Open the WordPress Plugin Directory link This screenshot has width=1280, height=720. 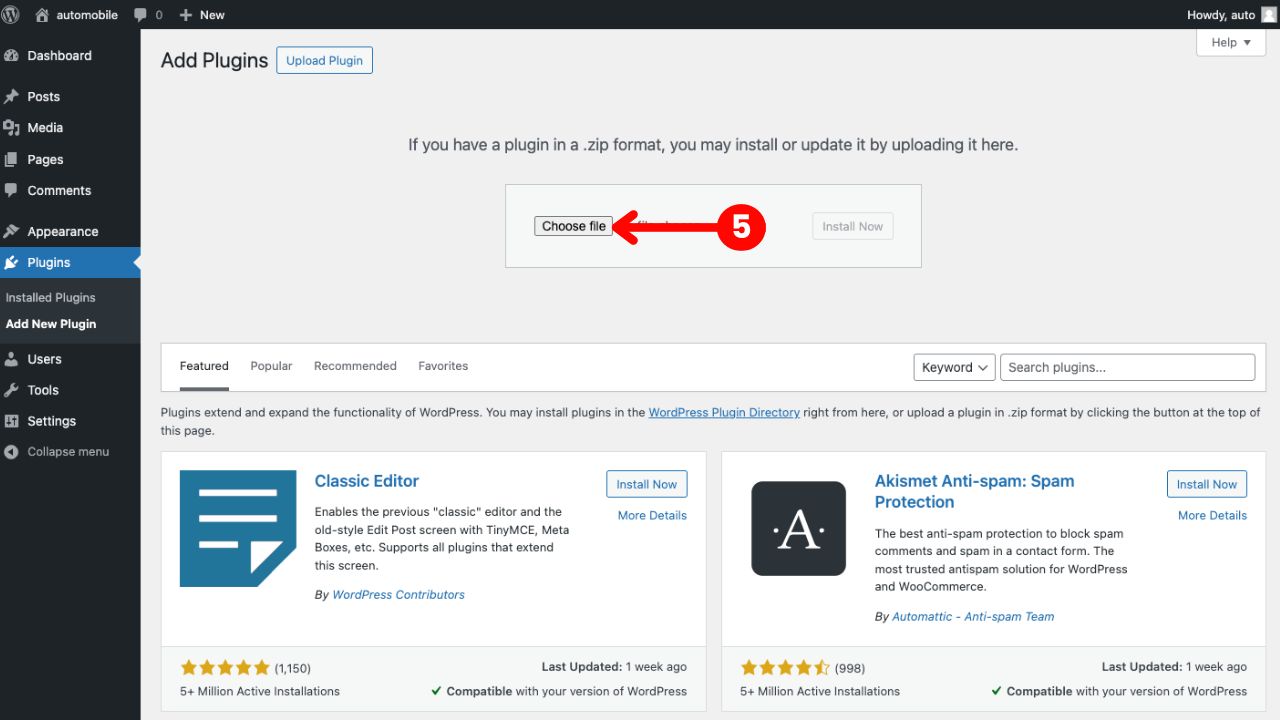[x=724, y=412]
